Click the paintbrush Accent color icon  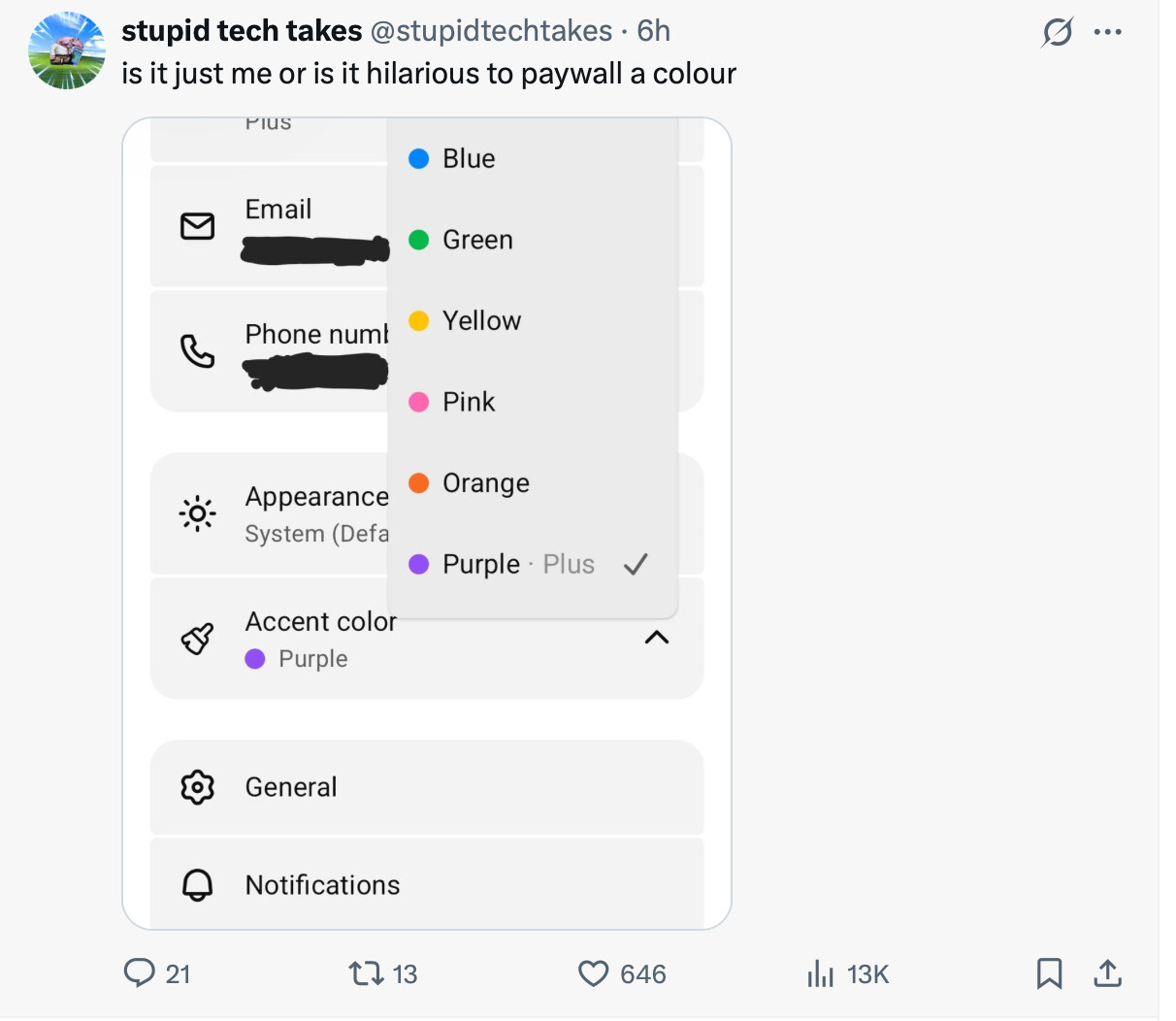coord(197,639)
